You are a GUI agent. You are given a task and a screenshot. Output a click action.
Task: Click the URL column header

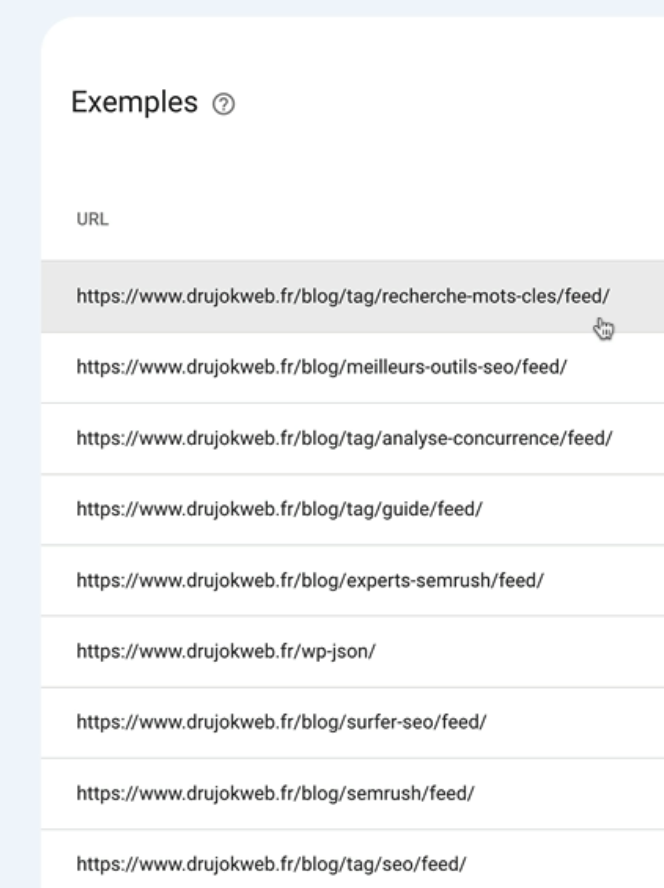tap(92, 219)
